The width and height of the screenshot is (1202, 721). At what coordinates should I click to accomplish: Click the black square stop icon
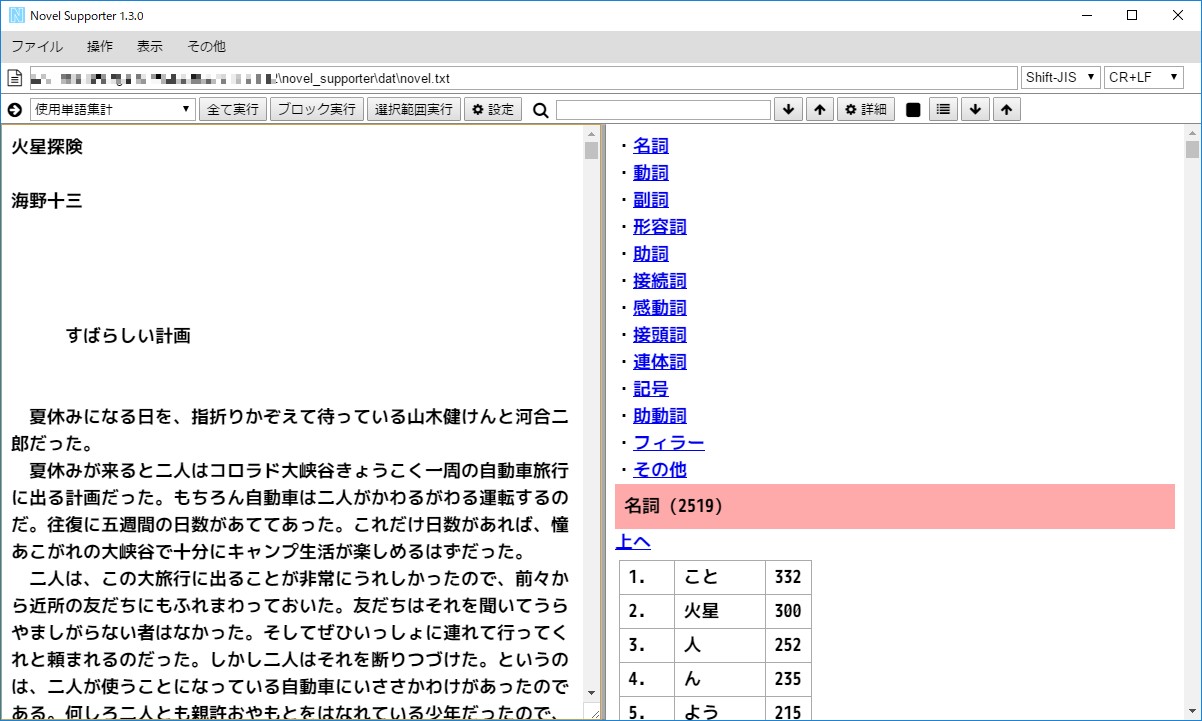click(911, 108)
